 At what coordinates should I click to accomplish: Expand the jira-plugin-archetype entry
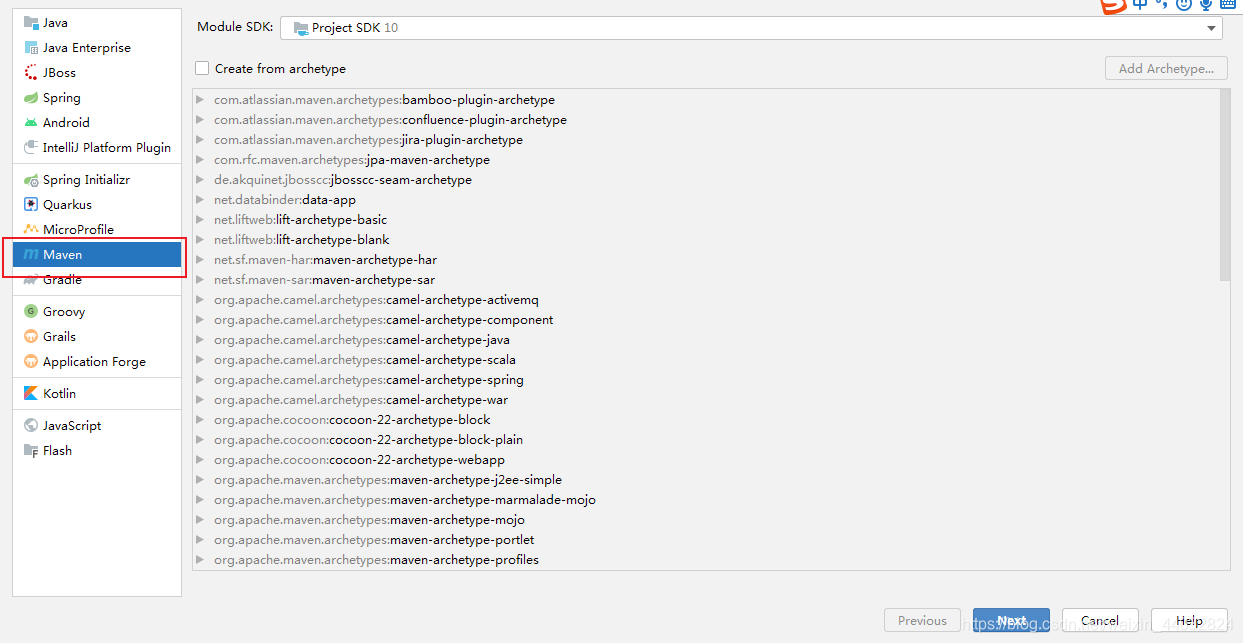pos(201,140)
